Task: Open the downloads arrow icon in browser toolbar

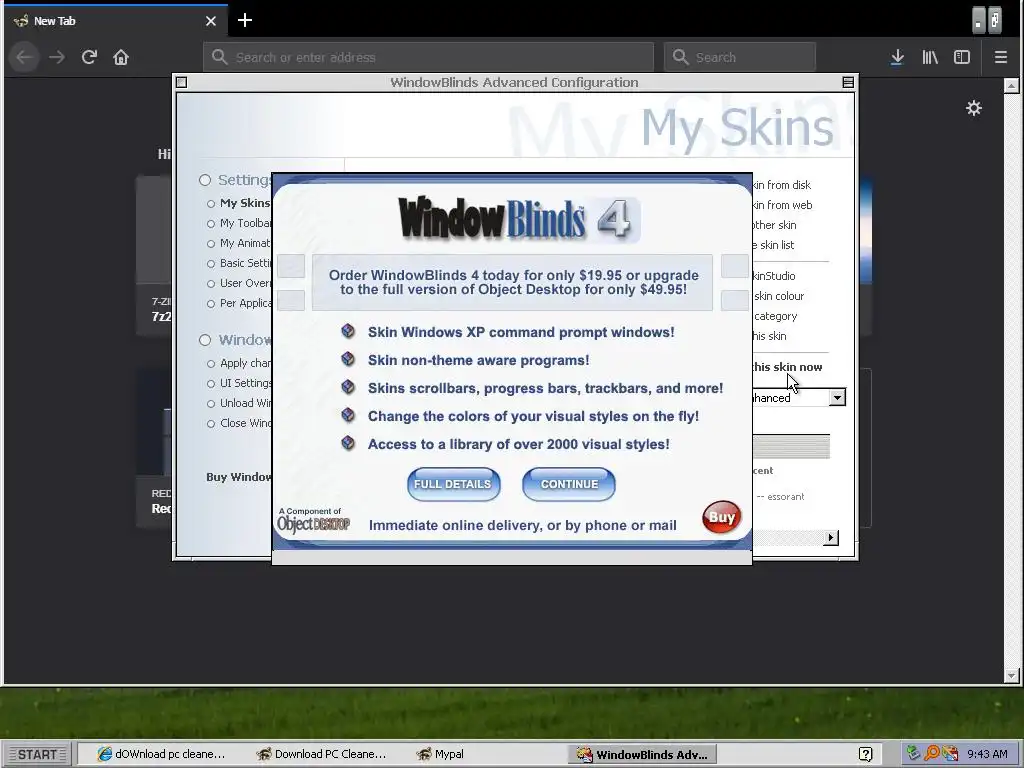Action: 897,57
